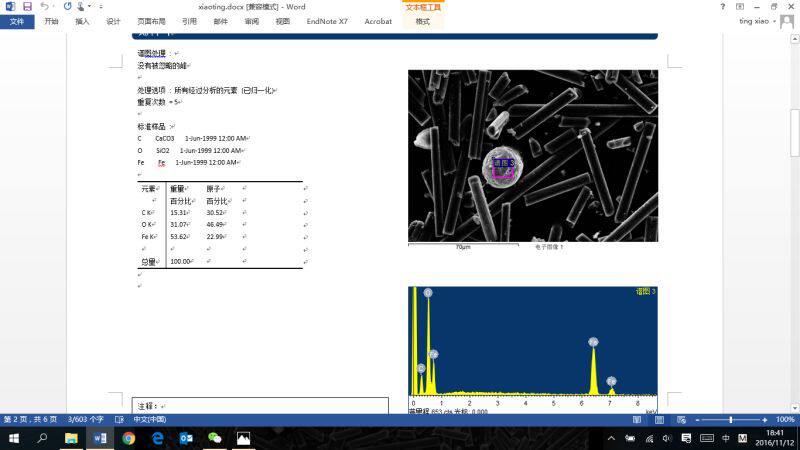Click the scroll up arrow
This screenshot has height=450, width=800.
click(x=794, y=39)
